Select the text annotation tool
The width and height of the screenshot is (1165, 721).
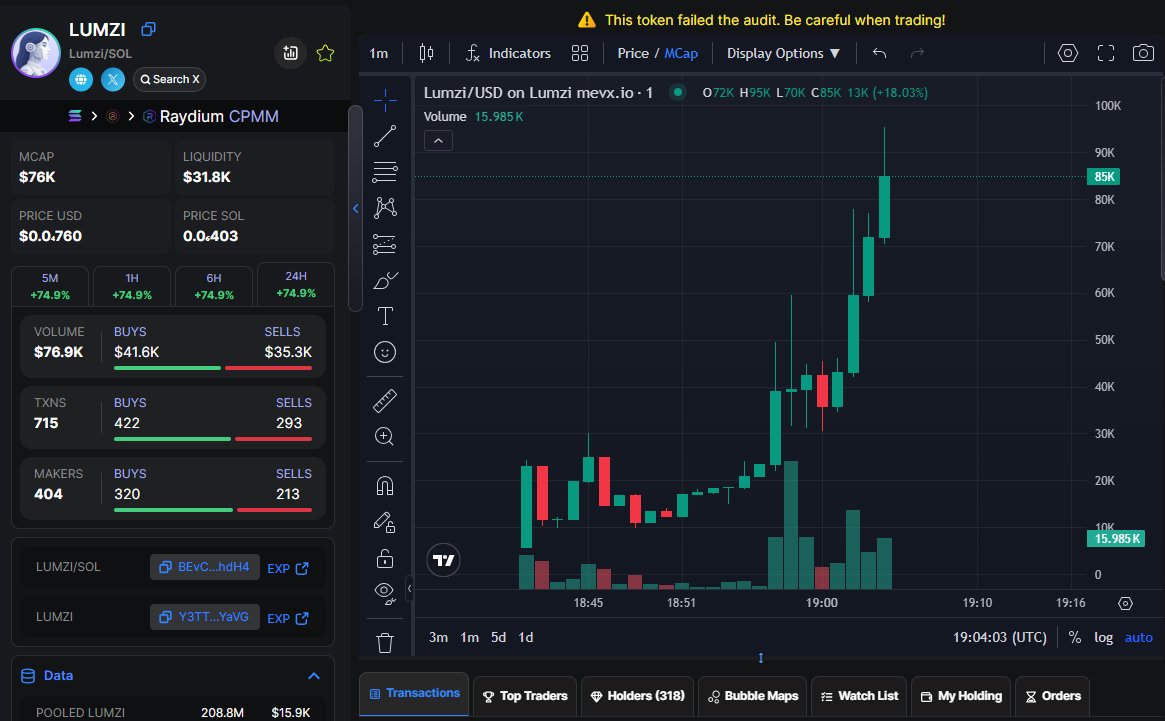click(x=385, y=316)
